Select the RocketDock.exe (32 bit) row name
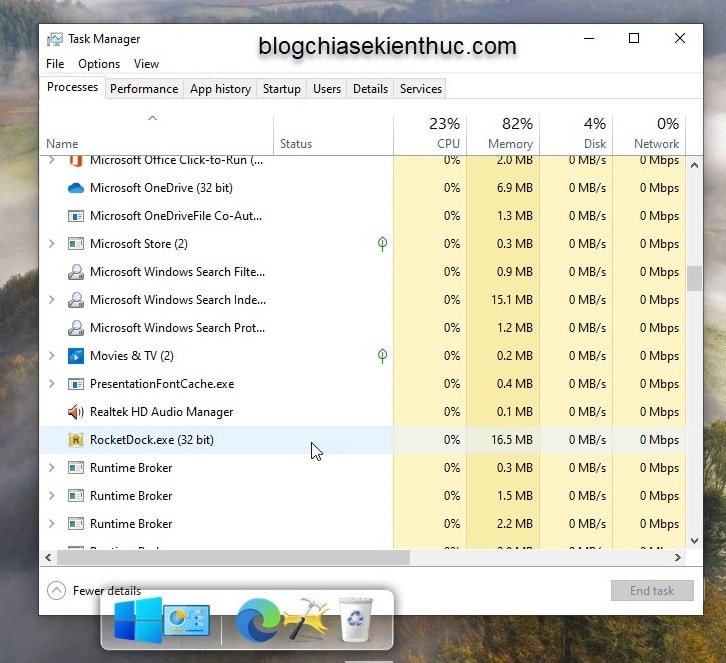Screen dimensions: 726x663 tap(152, 440)
